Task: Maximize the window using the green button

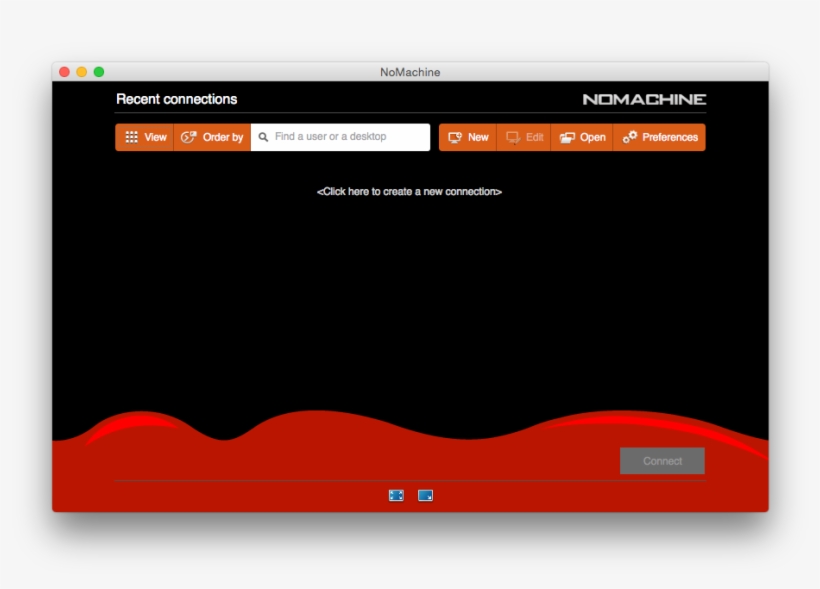Action: 99,72
